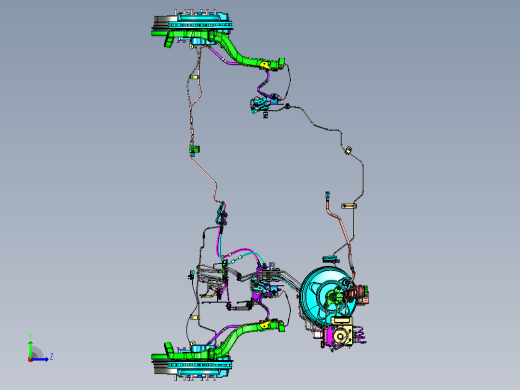Viewport: 520px width, 390px height.
Task: Click the green Y axis of the triad
Action: coord(30,348)
